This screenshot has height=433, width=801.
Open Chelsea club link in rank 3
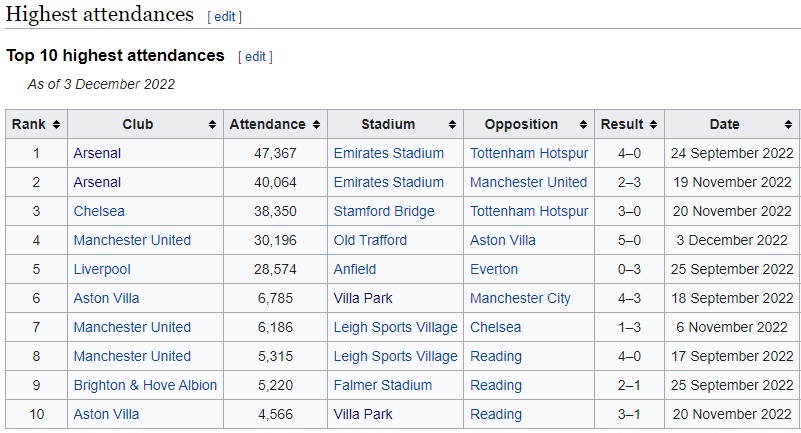click(x=99, y=211)
